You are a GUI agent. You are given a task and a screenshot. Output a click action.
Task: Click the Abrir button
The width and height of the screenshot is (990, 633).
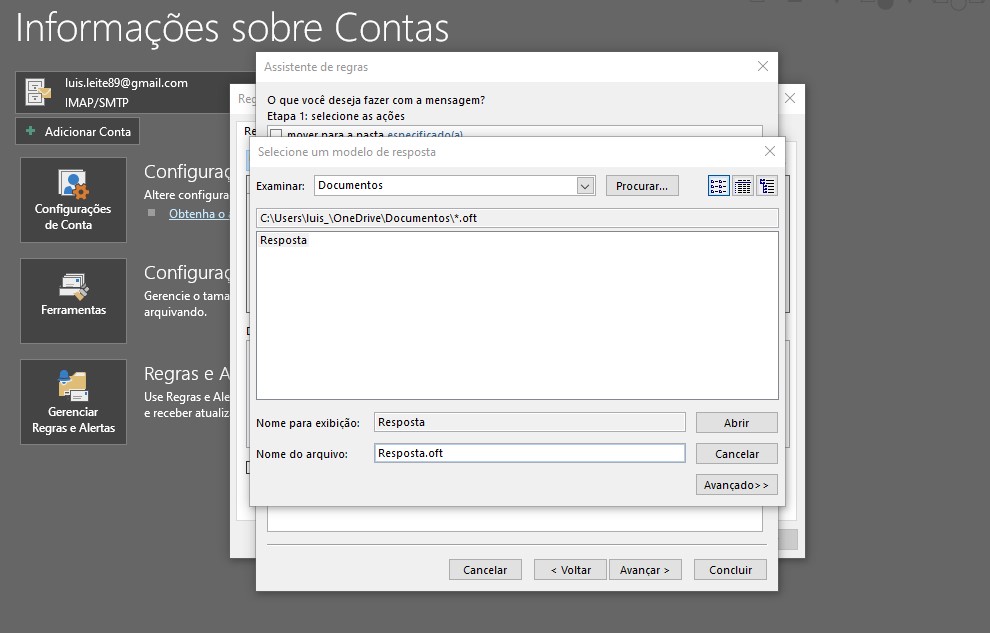pos(736,423)
